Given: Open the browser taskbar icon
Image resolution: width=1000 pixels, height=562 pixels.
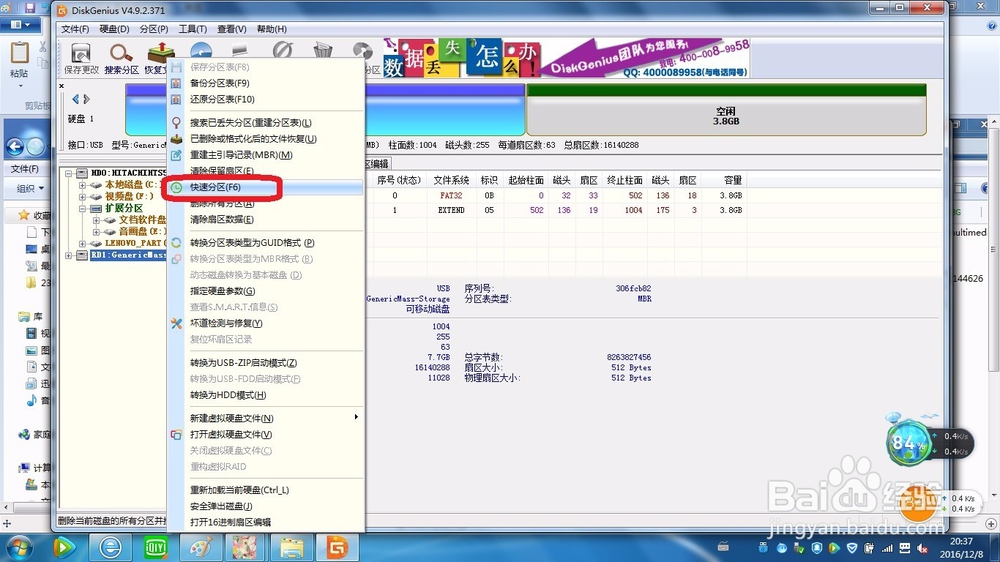Looking at the screenshot, I should pyautogui.click(x=110, y=547).
